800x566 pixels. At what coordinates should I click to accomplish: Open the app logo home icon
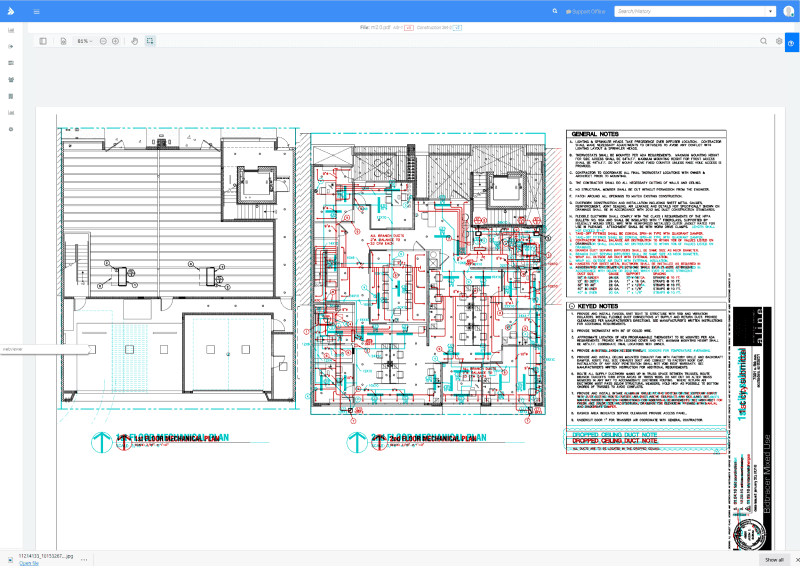pos(11,11)
